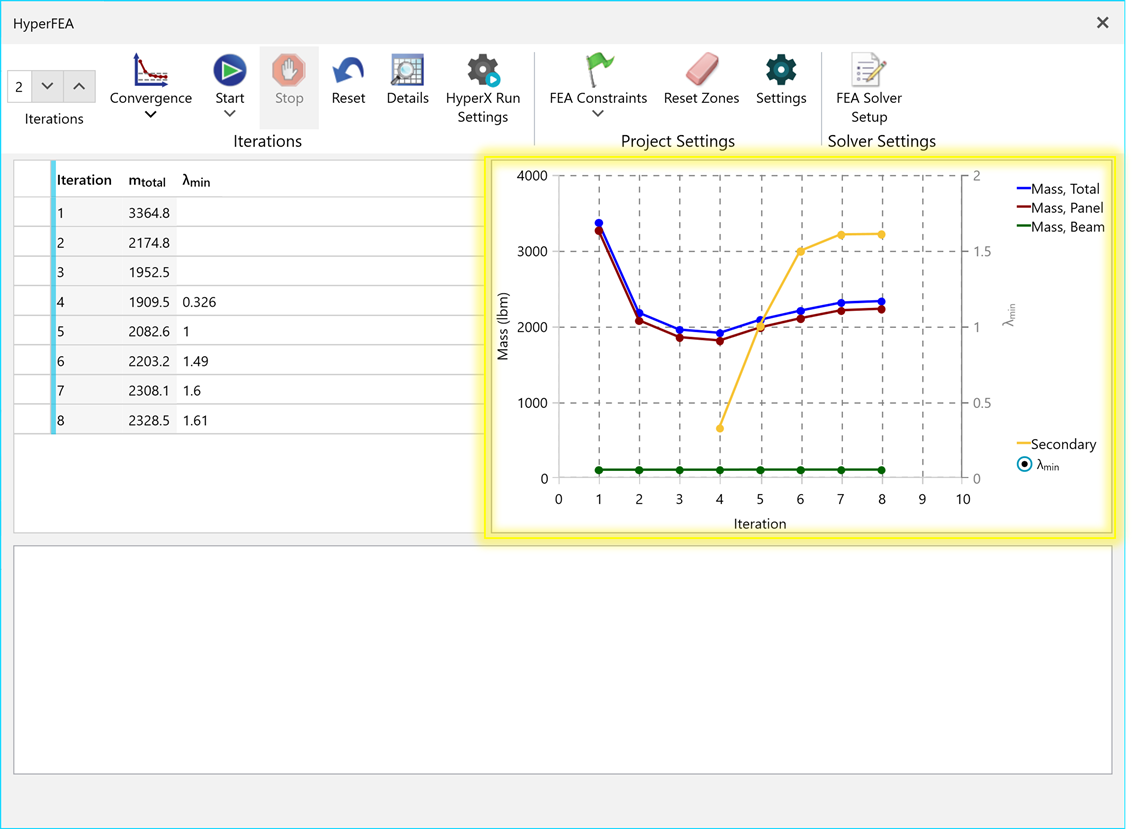The width and height of the screenshot is (1133, 829).
Task: Increase iterations count with up chevron
Action: (x=79, y=87)
